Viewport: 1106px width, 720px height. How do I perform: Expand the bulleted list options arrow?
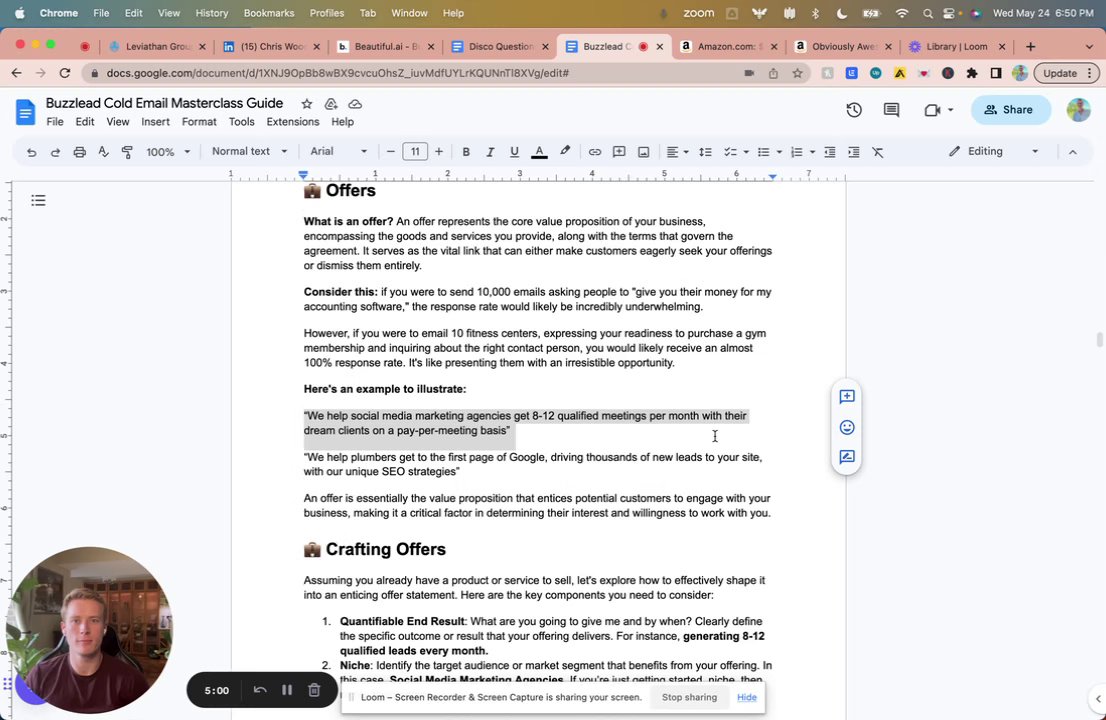[x=779, y=152]
